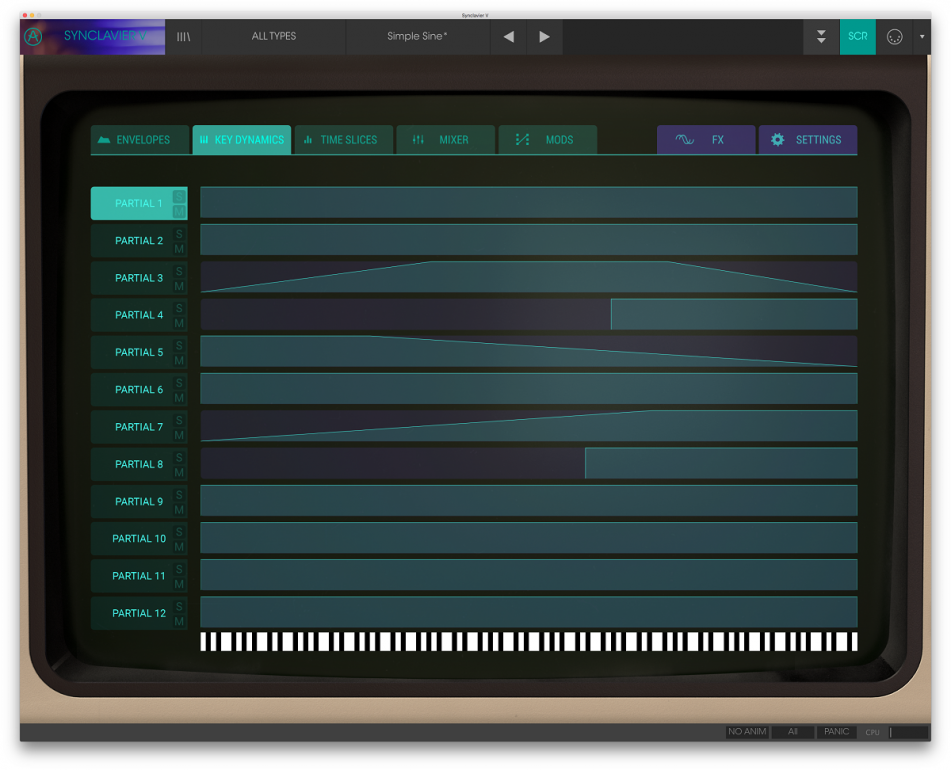Mute Partial 2 with its M toggle
The image size is (951, 770).
178,246
